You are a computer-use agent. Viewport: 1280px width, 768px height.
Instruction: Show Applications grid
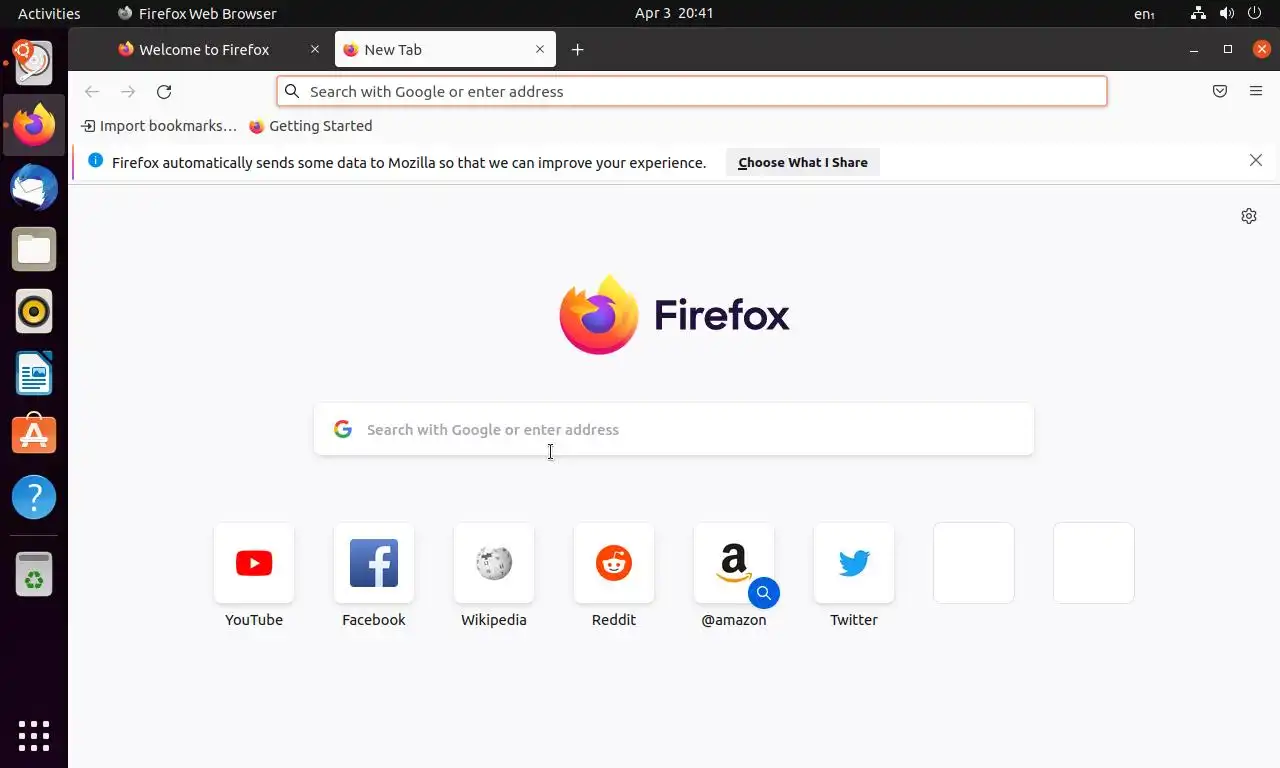coord(34,736)
